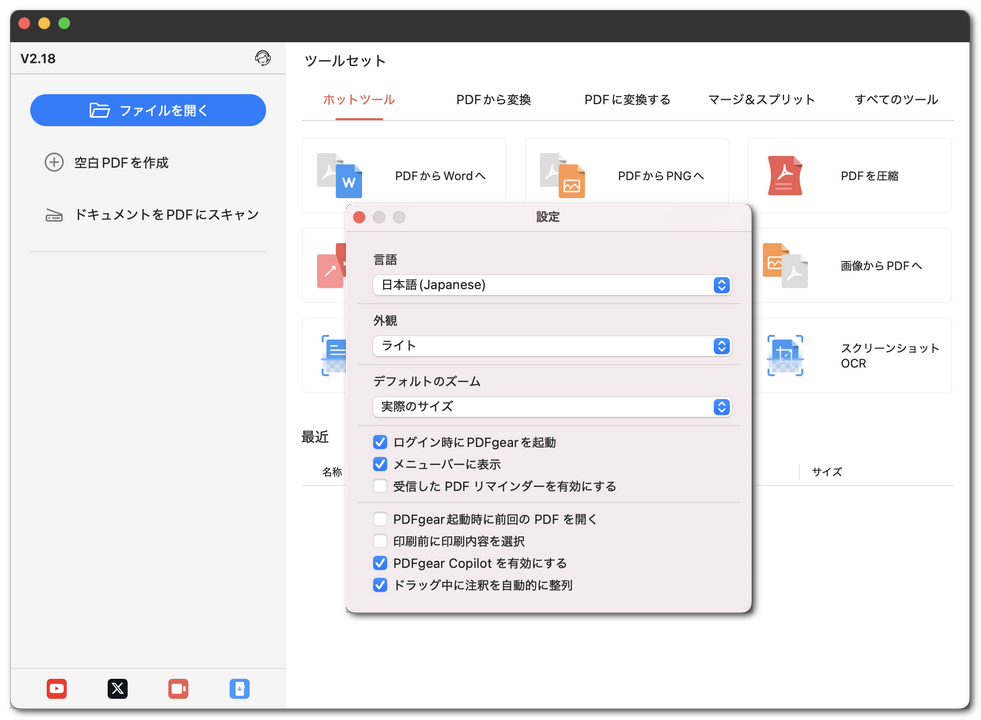Switch to the PDF から変換 tab
The image size is (981, 720).
[493, 99]
